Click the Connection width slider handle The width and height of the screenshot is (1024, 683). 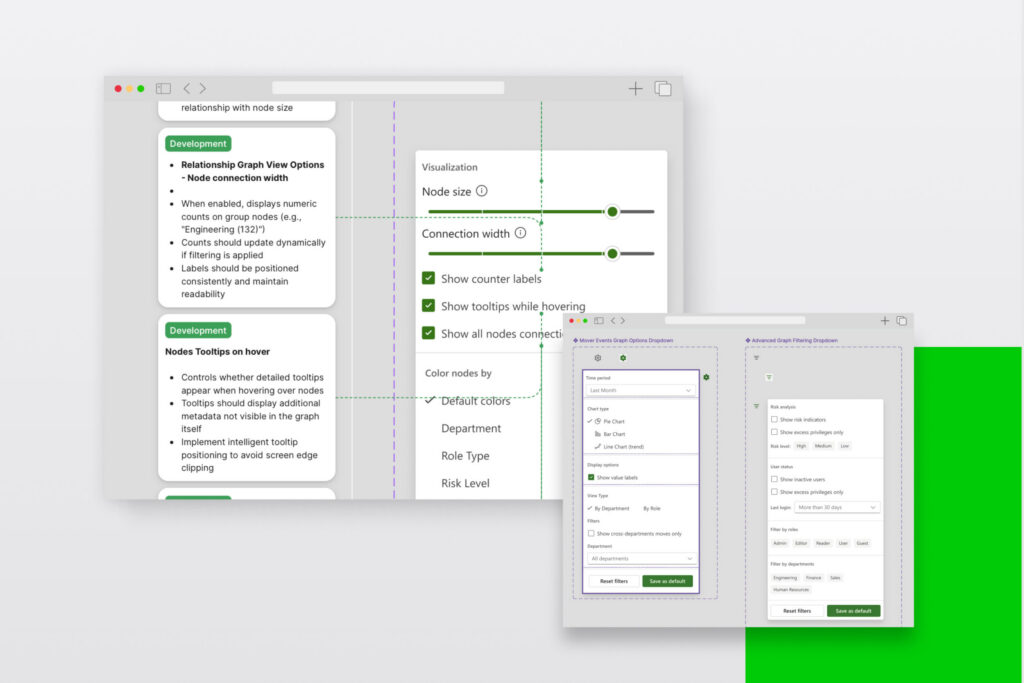click(612, 253)
